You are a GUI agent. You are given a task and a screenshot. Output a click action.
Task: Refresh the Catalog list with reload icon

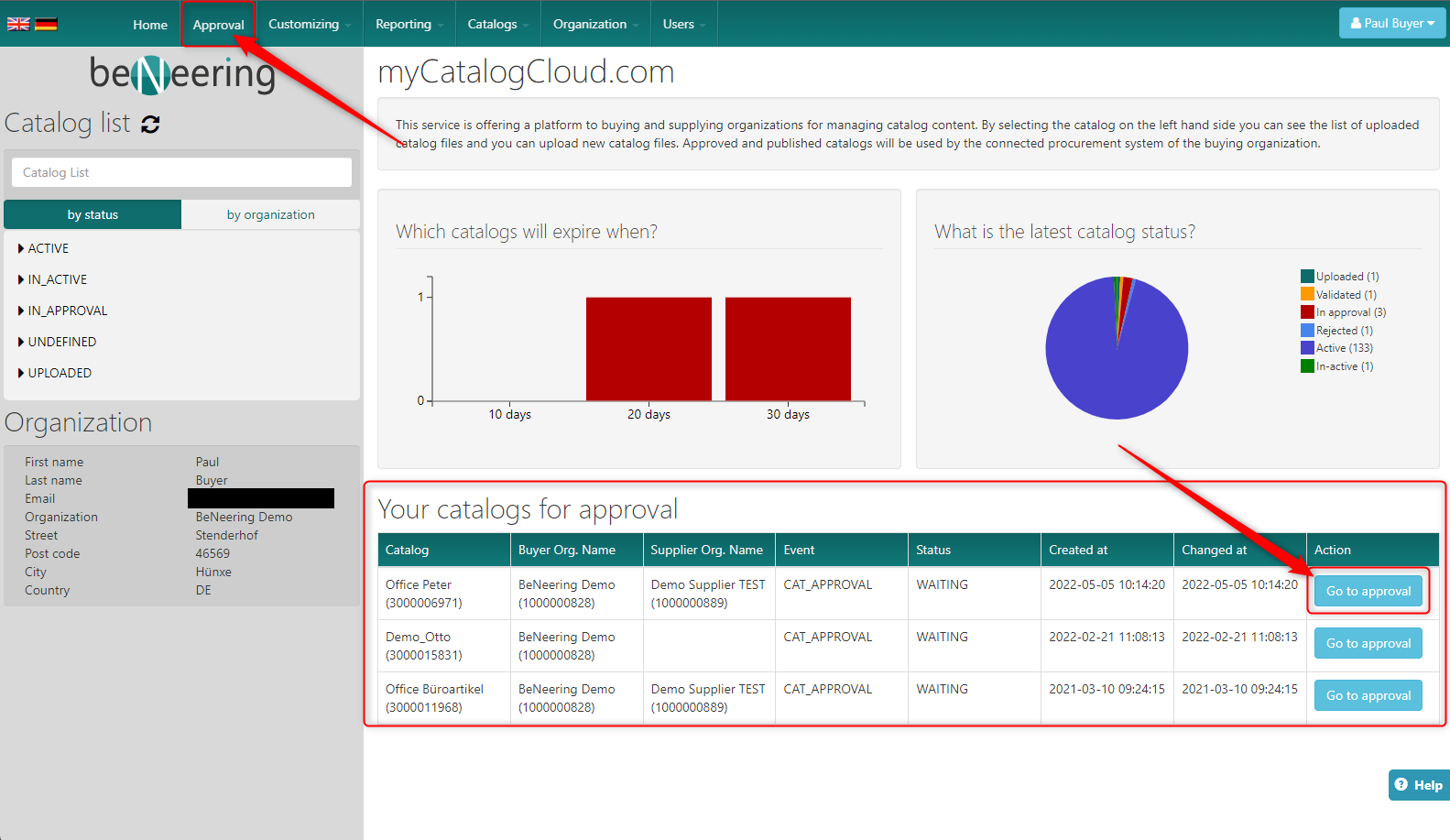151,125
